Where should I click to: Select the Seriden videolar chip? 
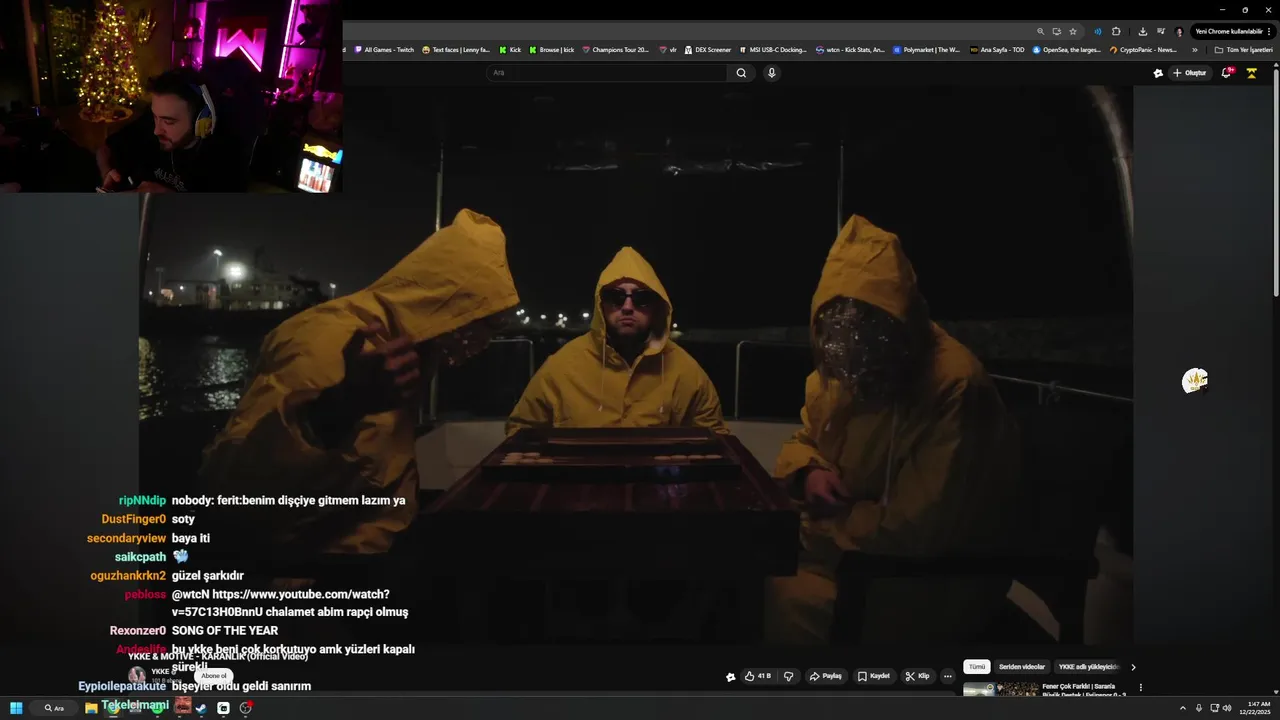click(x=1022, y=667)
